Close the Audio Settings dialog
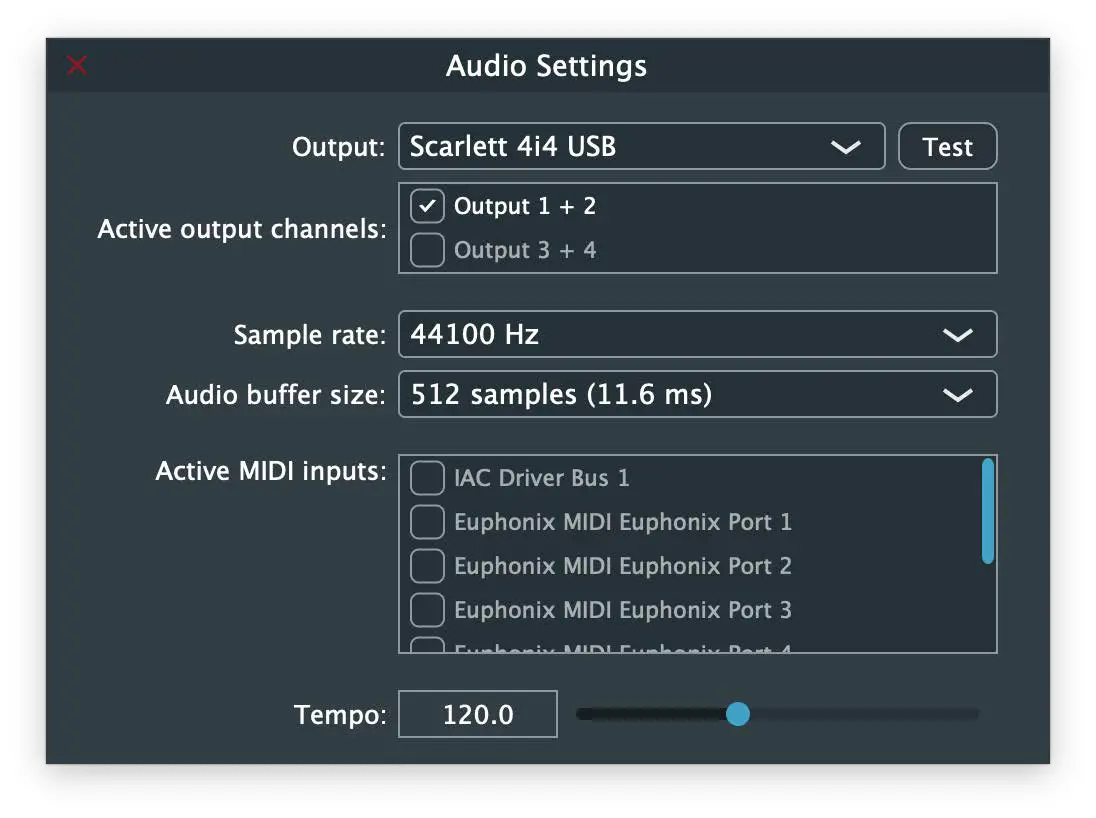 click(x=76, y=65)
